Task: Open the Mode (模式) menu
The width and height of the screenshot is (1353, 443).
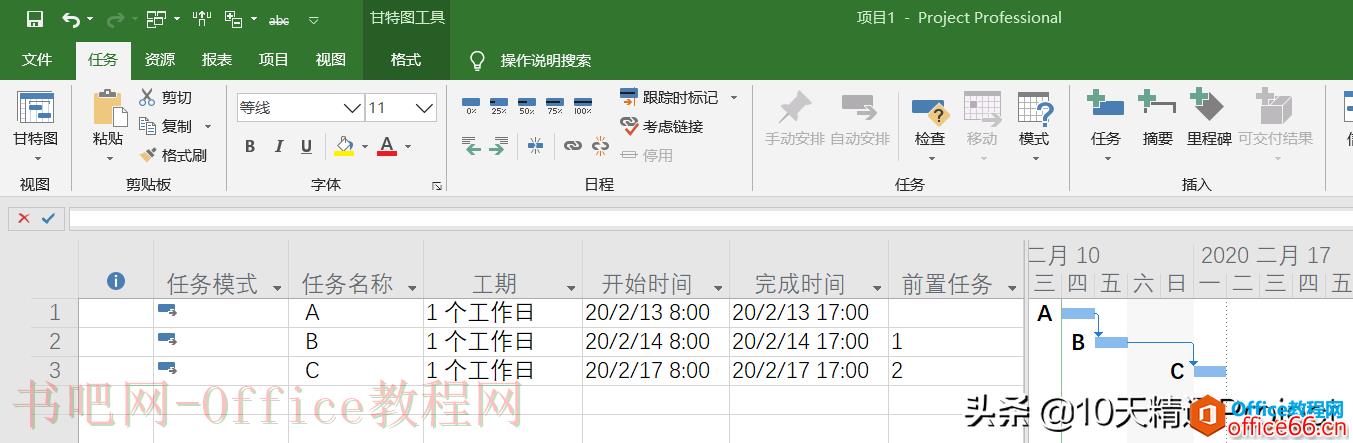Action: coord(1034,126)
